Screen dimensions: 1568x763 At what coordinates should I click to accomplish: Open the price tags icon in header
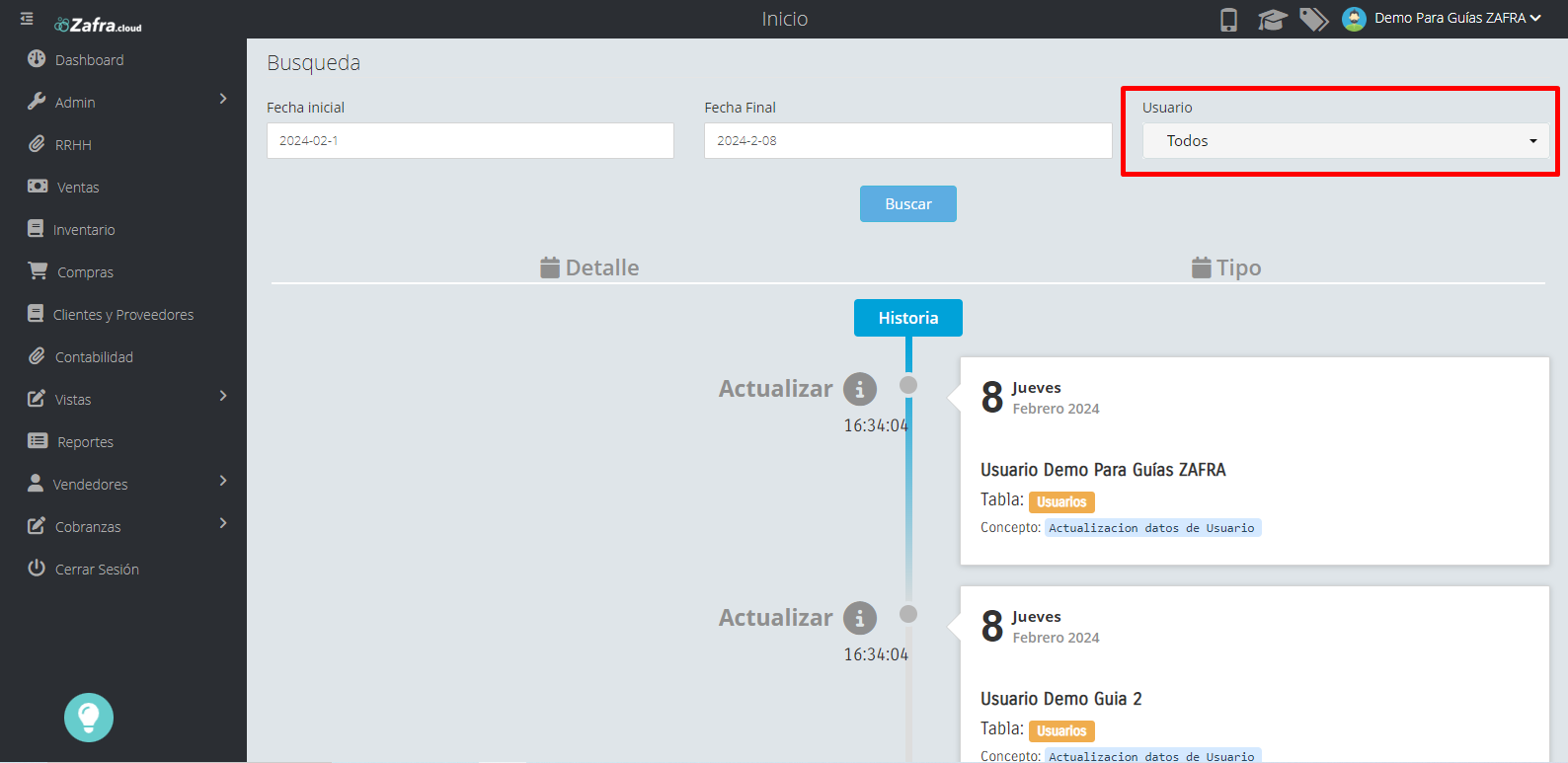[1313, 20]
